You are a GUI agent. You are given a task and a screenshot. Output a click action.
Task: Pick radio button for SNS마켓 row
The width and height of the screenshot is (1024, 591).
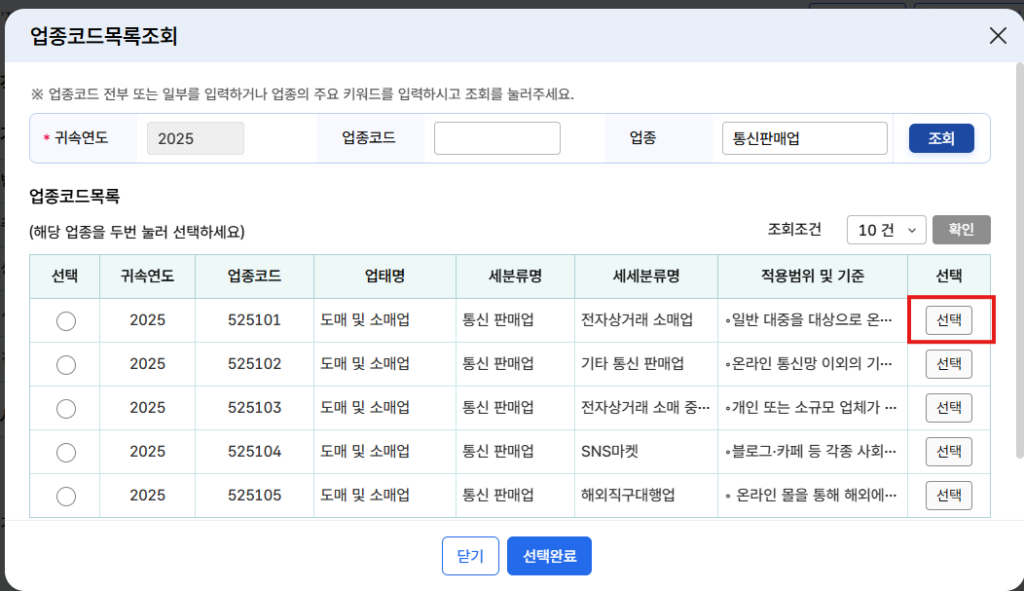click(x=66, y=452)
